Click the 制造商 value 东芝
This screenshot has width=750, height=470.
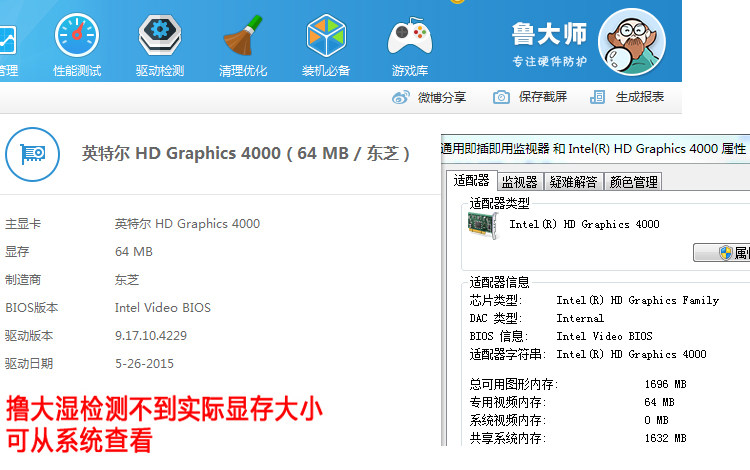(127, 280)
